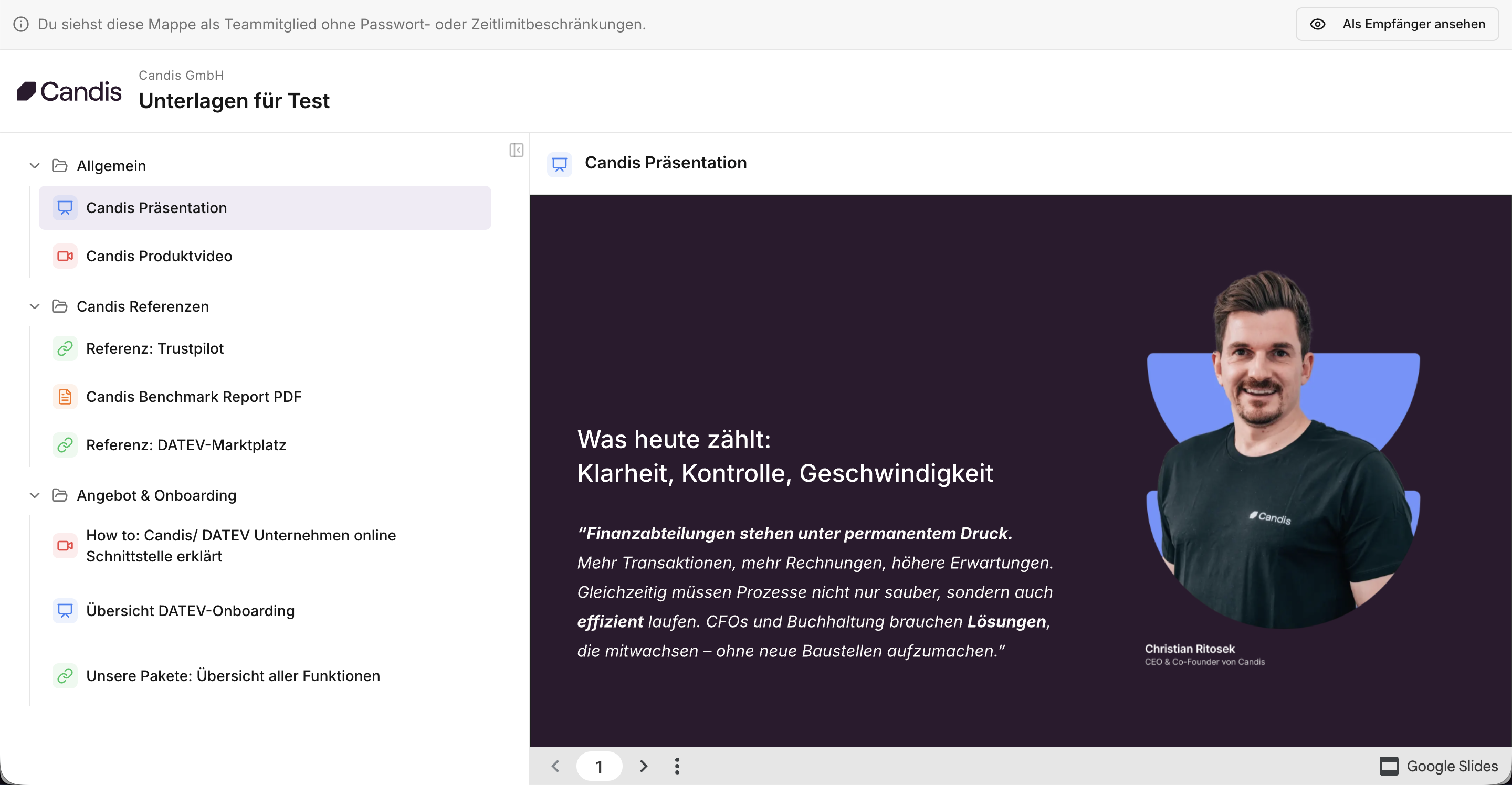The image size is (1512, 785).
Task: Click the info icon in top banner
Action: (21, 24)
